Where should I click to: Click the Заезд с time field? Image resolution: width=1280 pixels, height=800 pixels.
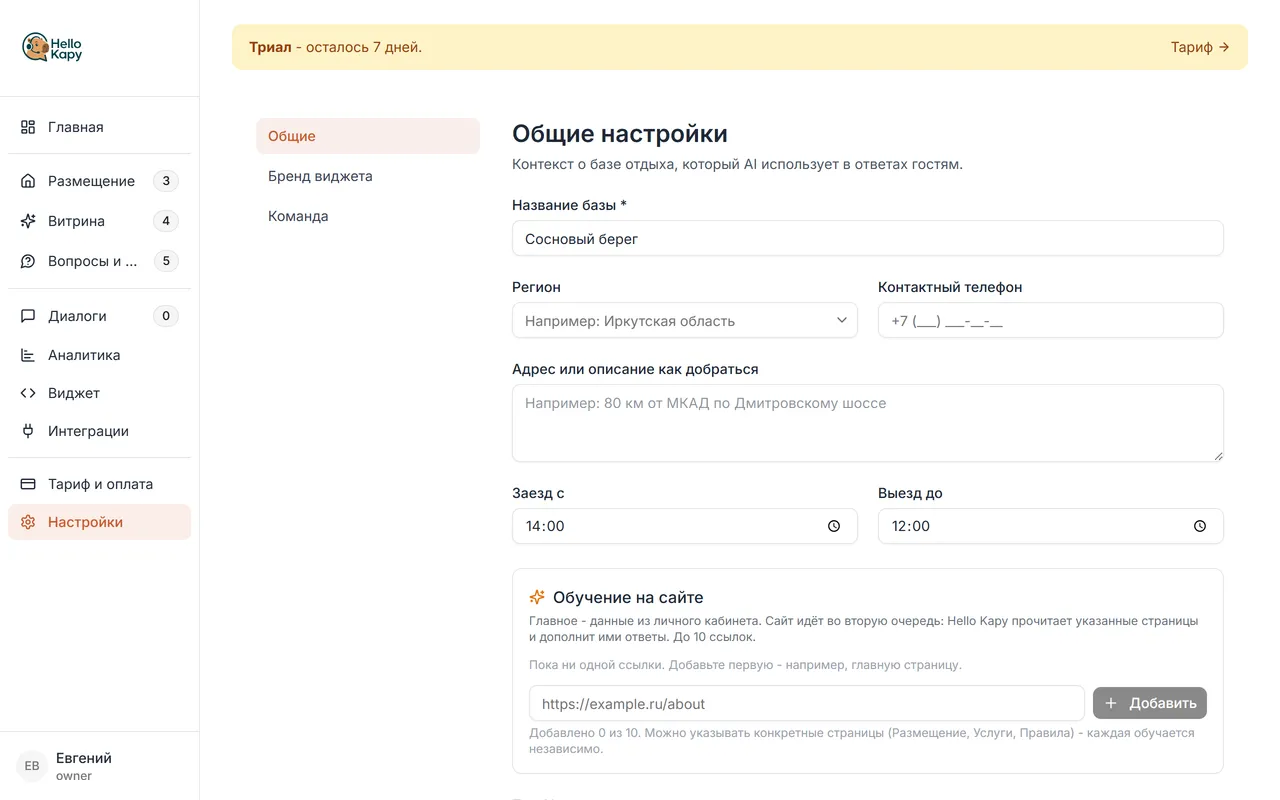coord(685,526)
